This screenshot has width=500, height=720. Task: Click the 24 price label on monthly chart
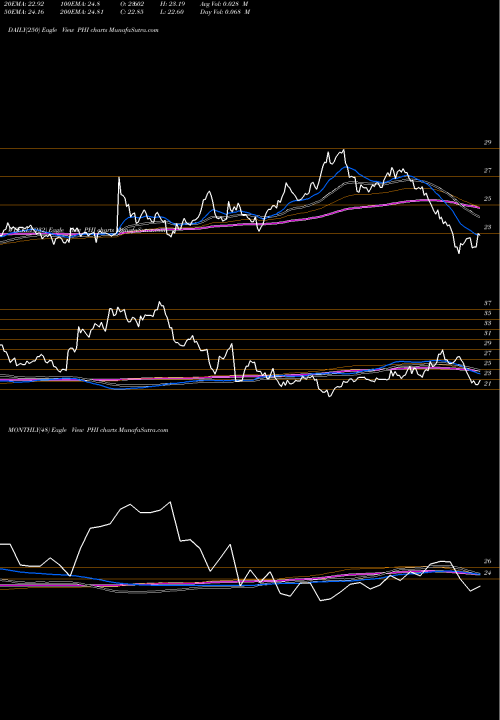pyautogui.click(x=487, y=573)
